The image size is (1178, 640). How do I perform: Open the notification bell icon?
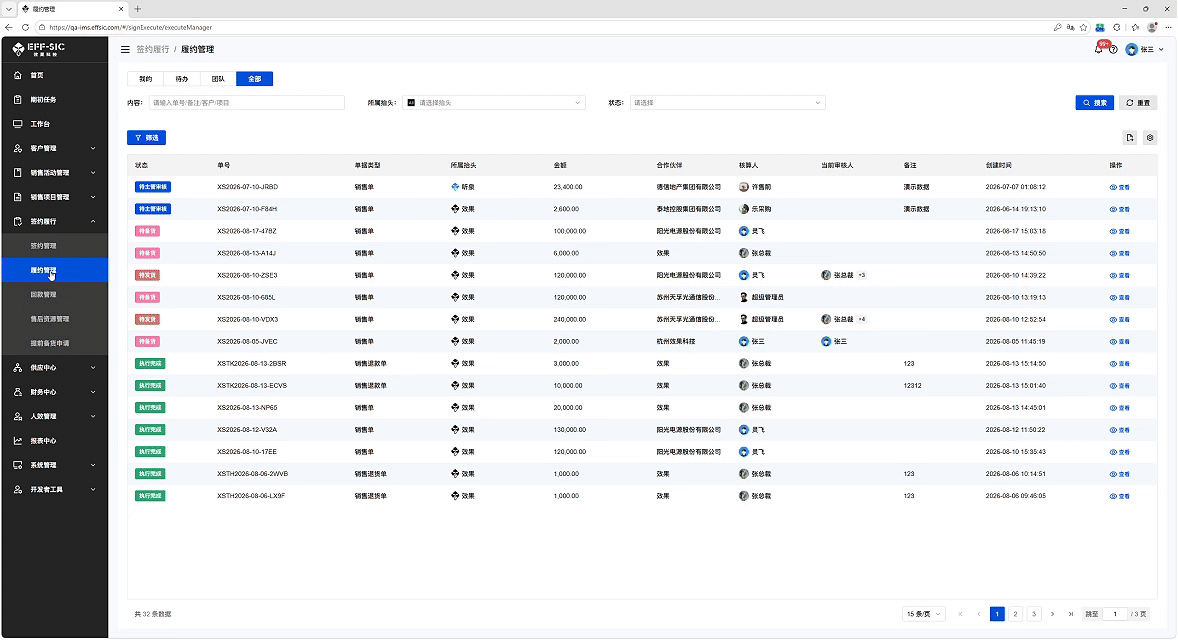[x=1098, y=50]
